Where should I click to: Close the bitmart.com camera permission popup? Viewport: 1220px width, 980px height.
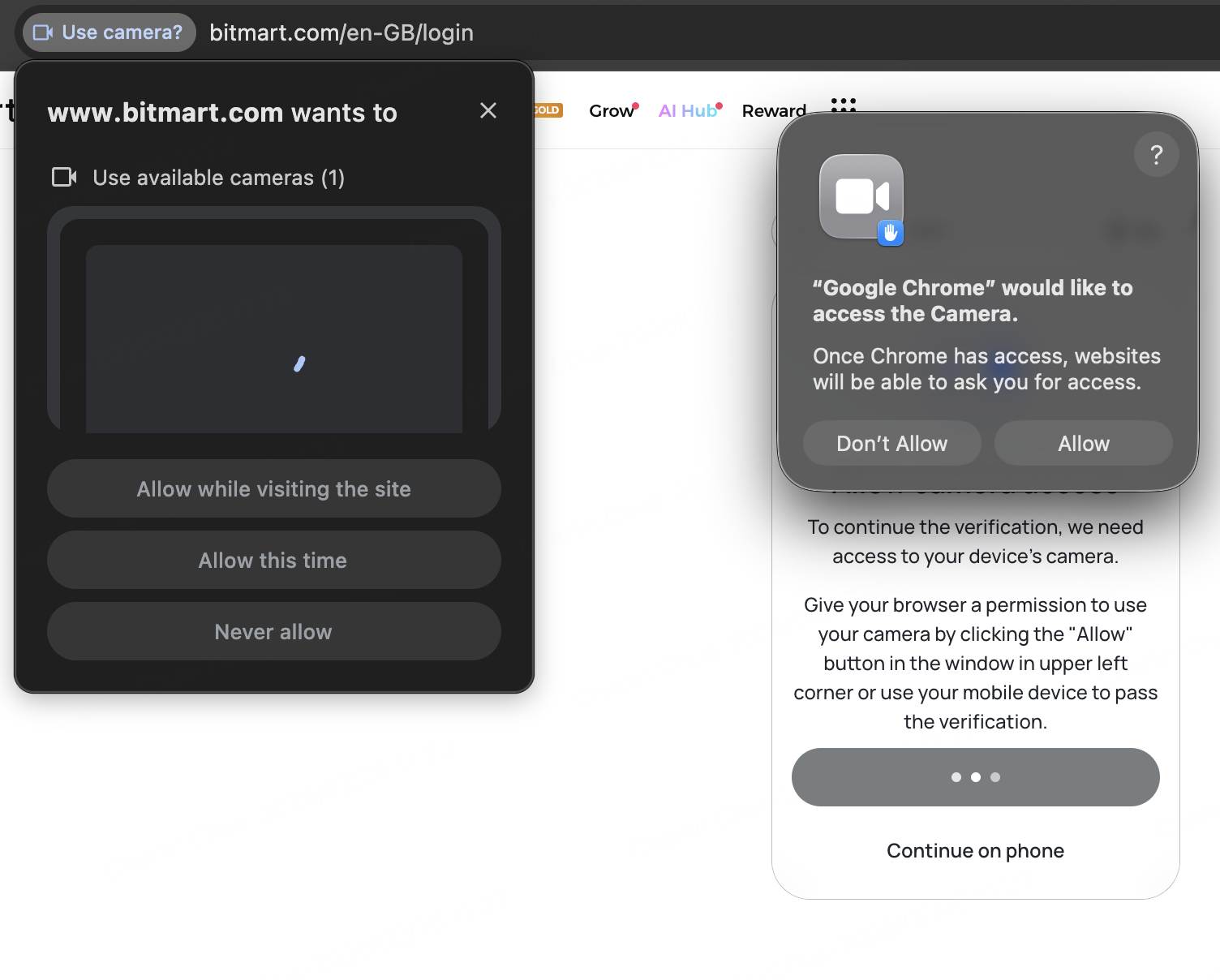coord(488,110)
